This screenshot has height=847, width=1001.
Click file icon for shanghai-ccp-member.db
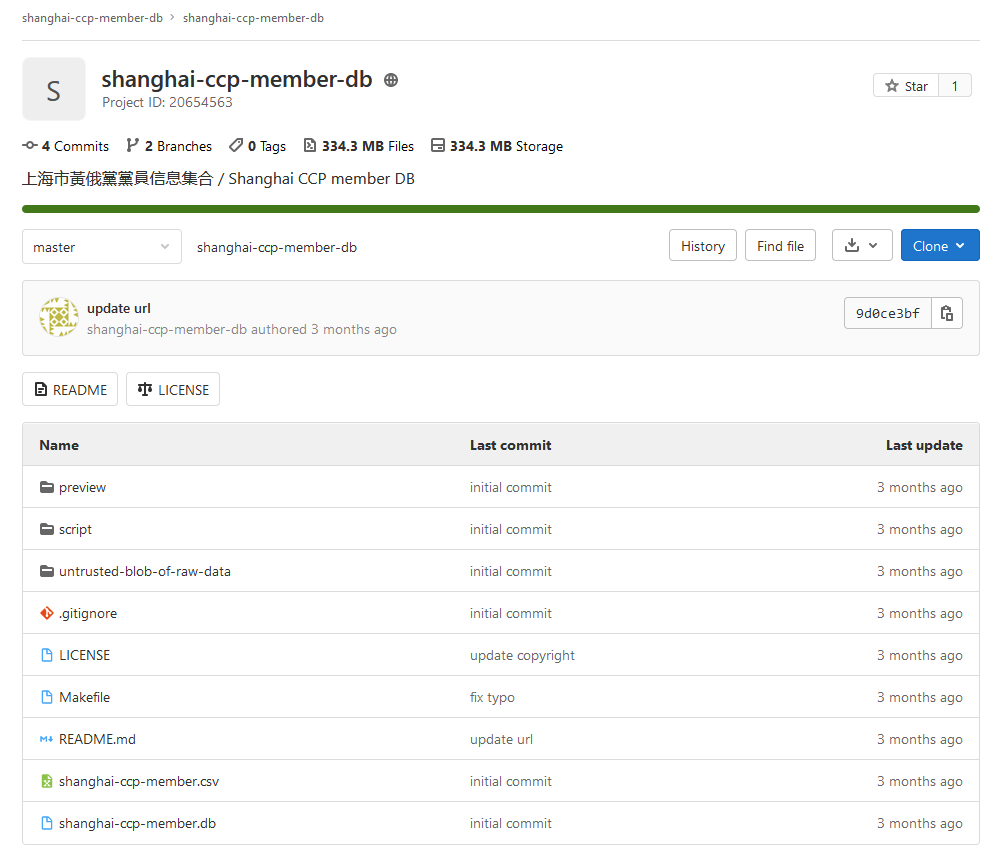(47, 823)
